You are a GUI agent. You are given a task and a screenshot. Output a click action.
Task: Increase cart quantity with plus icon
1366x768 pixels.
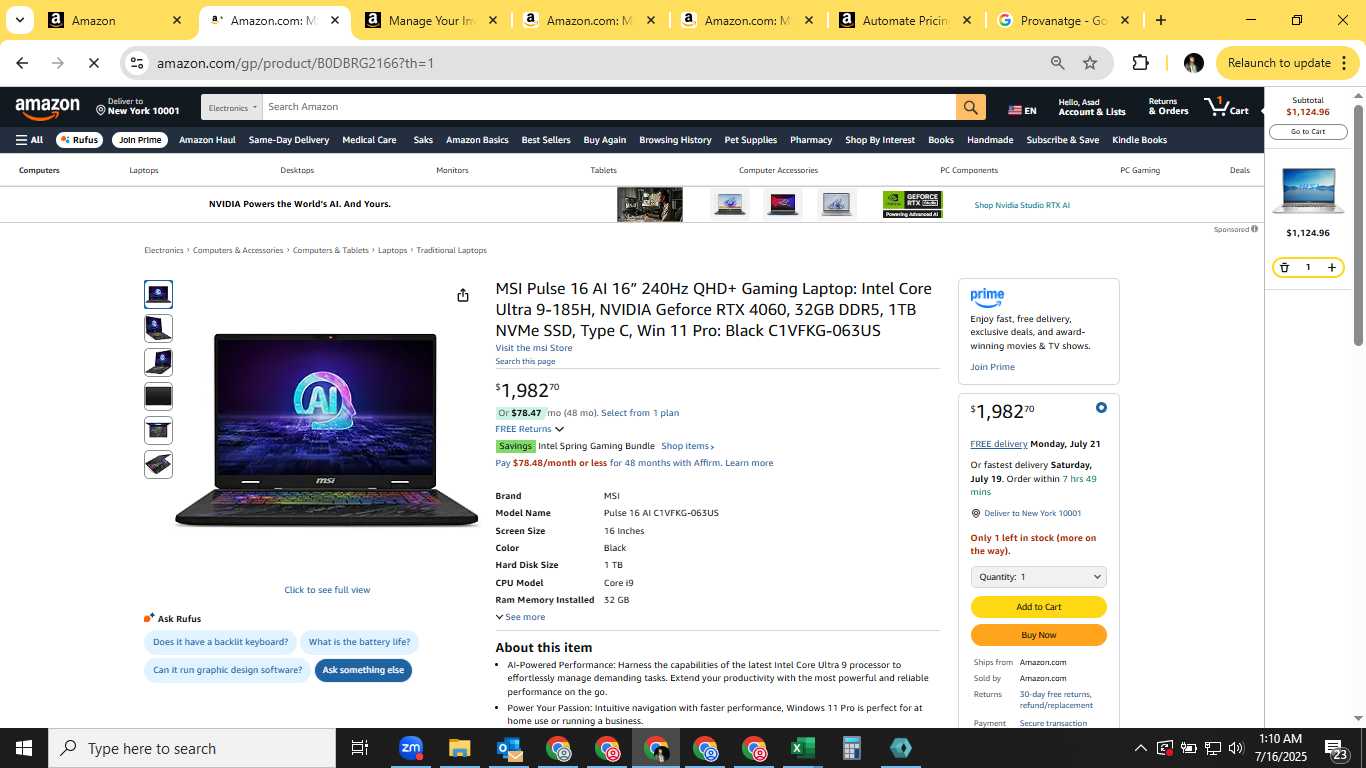(1331, 267)
